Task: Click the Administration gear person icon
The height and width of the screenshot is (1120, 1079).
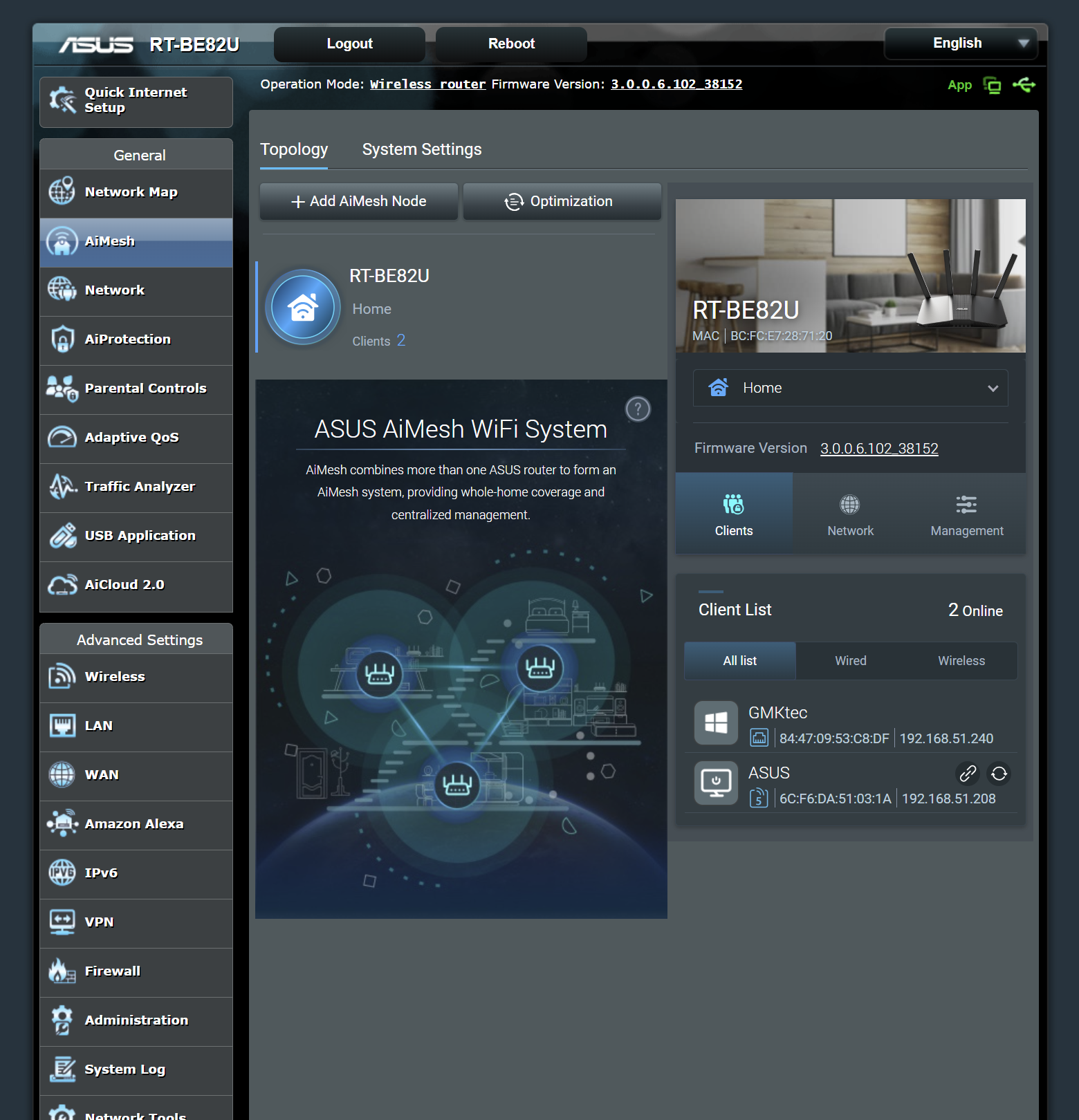Action: [62, 1020]
